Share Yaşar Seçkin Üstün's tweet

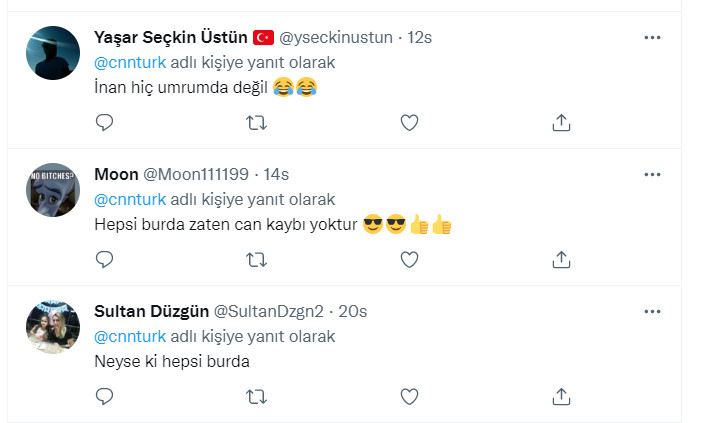pos(561,122)
